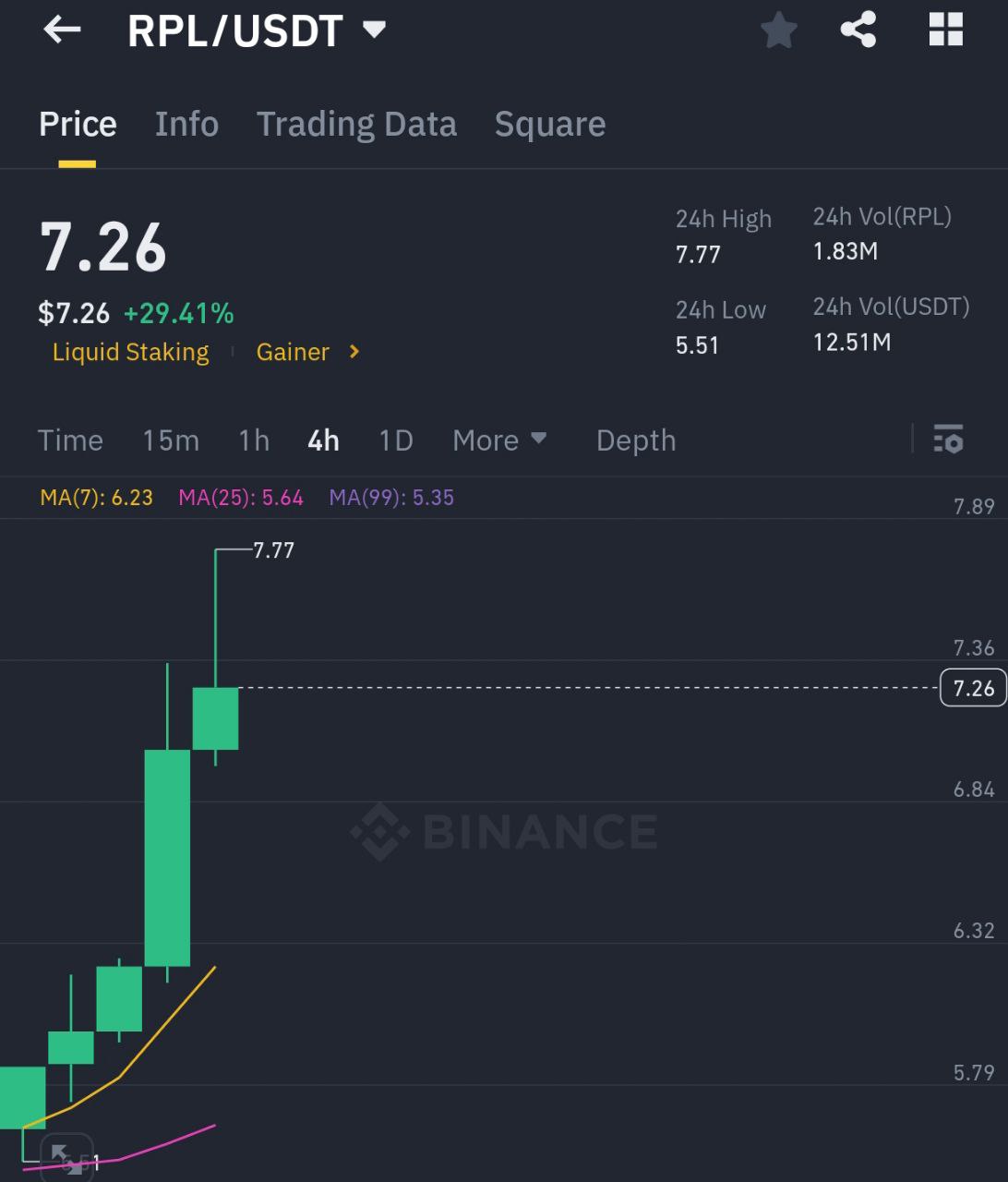The height and width of the screenshot is (1182, 1008).
Task: Open the Liquid Staking category link
Action: point(130,352)
